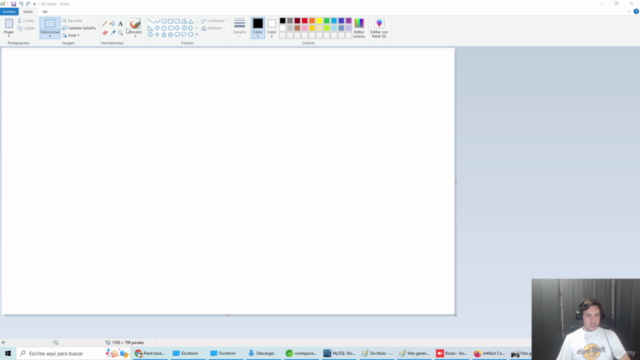The height and width of the screenshot is (360, 640).
Task: Choose the straight Line shape
Action: click(x=150, y=21)
